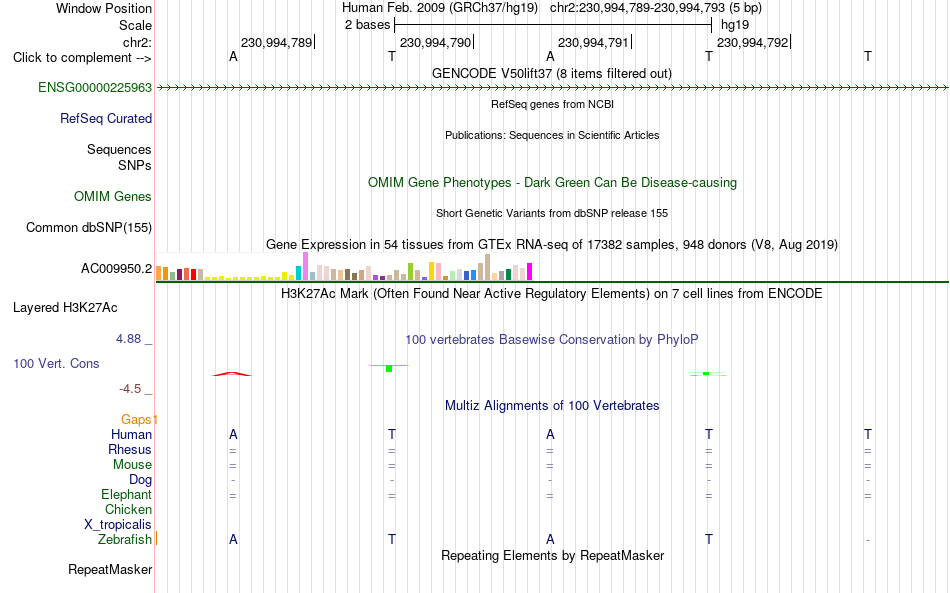Click the AC009950.2 GTEx expression label

[116, 269]
